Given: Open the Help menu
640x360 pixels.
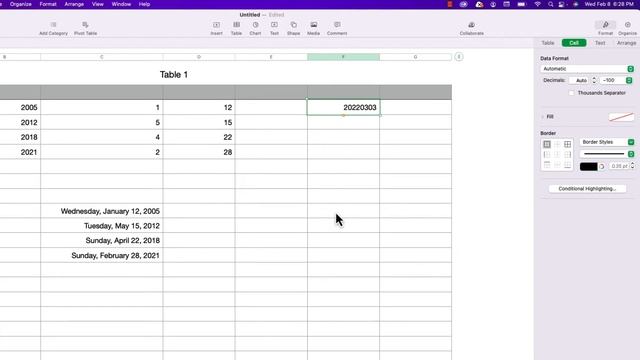Looking at the screenshot, I should 144,4.
